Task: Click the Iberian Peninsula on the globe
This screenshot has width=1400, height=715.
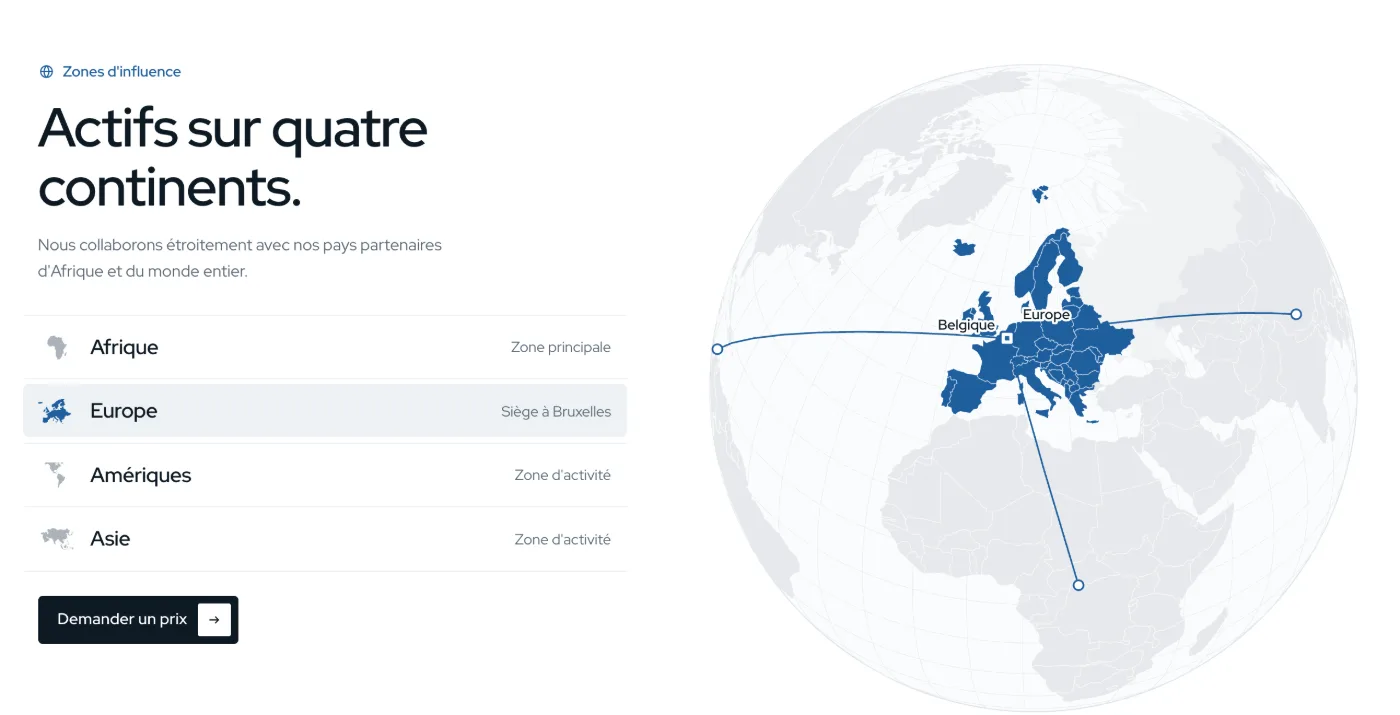Action: coord(966,391)
